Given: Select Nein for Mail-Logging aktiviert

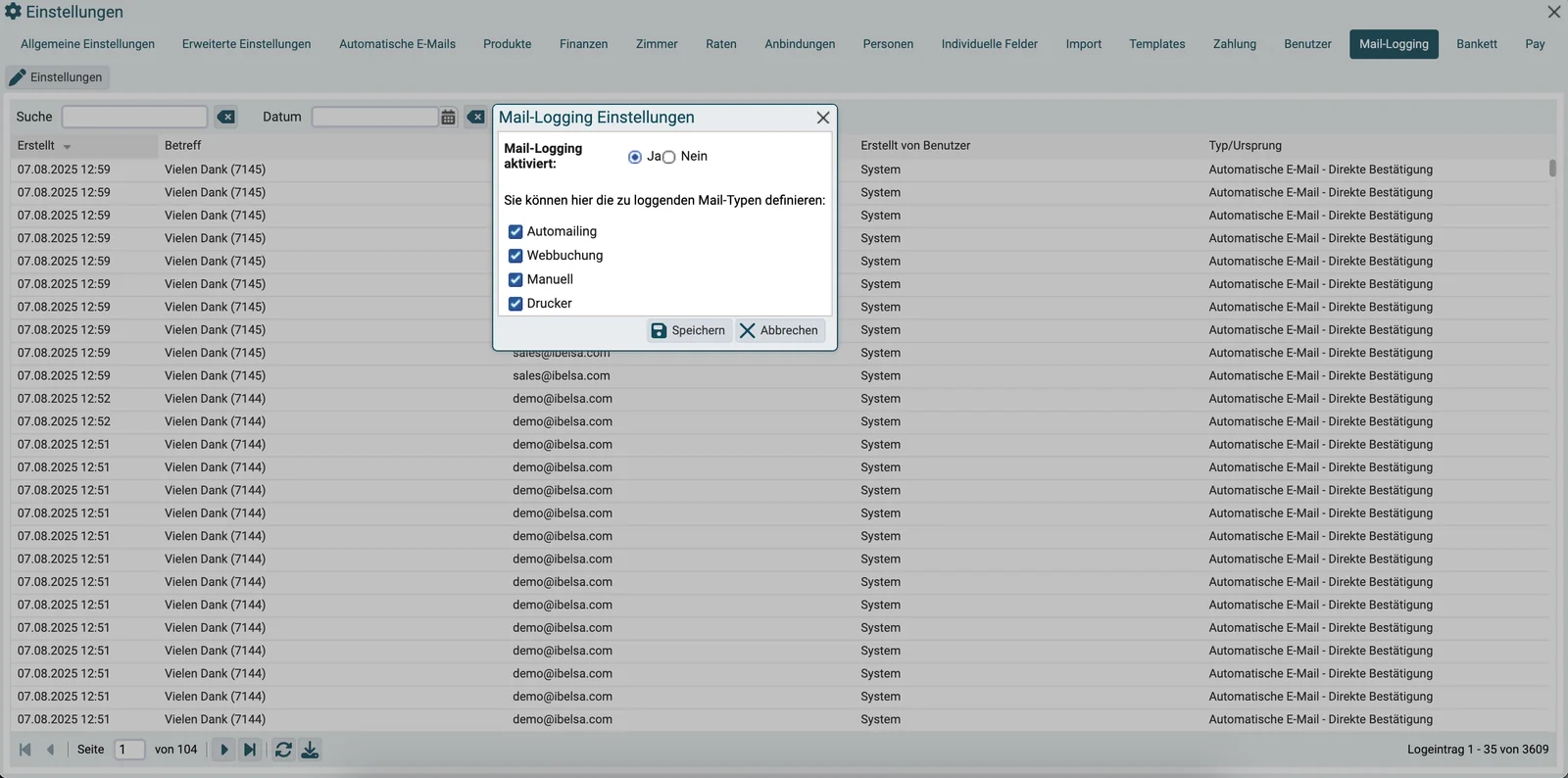Looking at the screenshot, I should (669, 157).
